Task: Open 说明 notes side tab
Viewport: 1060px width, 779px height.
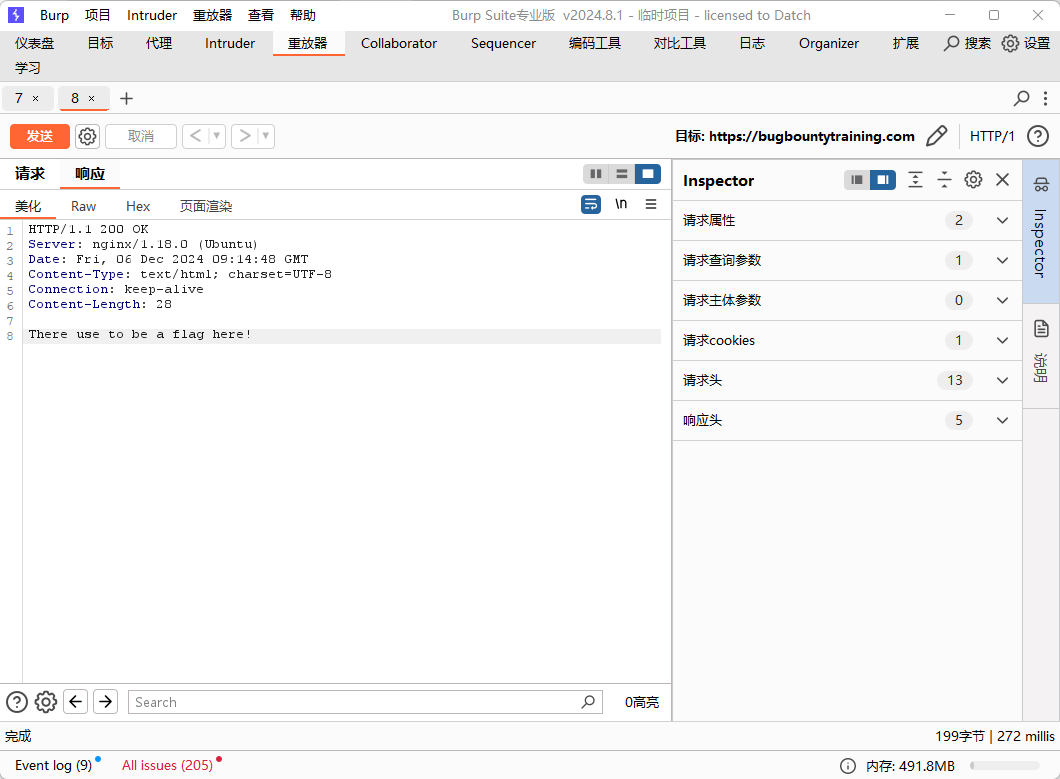Action: (x=1041, y=356)
